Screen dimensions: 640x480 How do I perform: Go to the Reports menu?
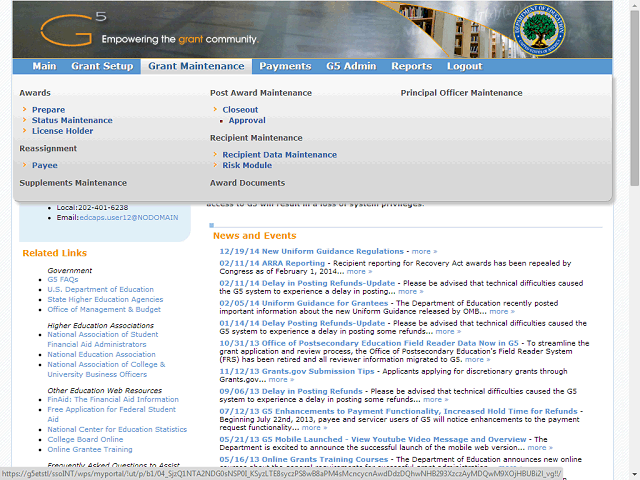pyautogui.click(x=411, y=66)
